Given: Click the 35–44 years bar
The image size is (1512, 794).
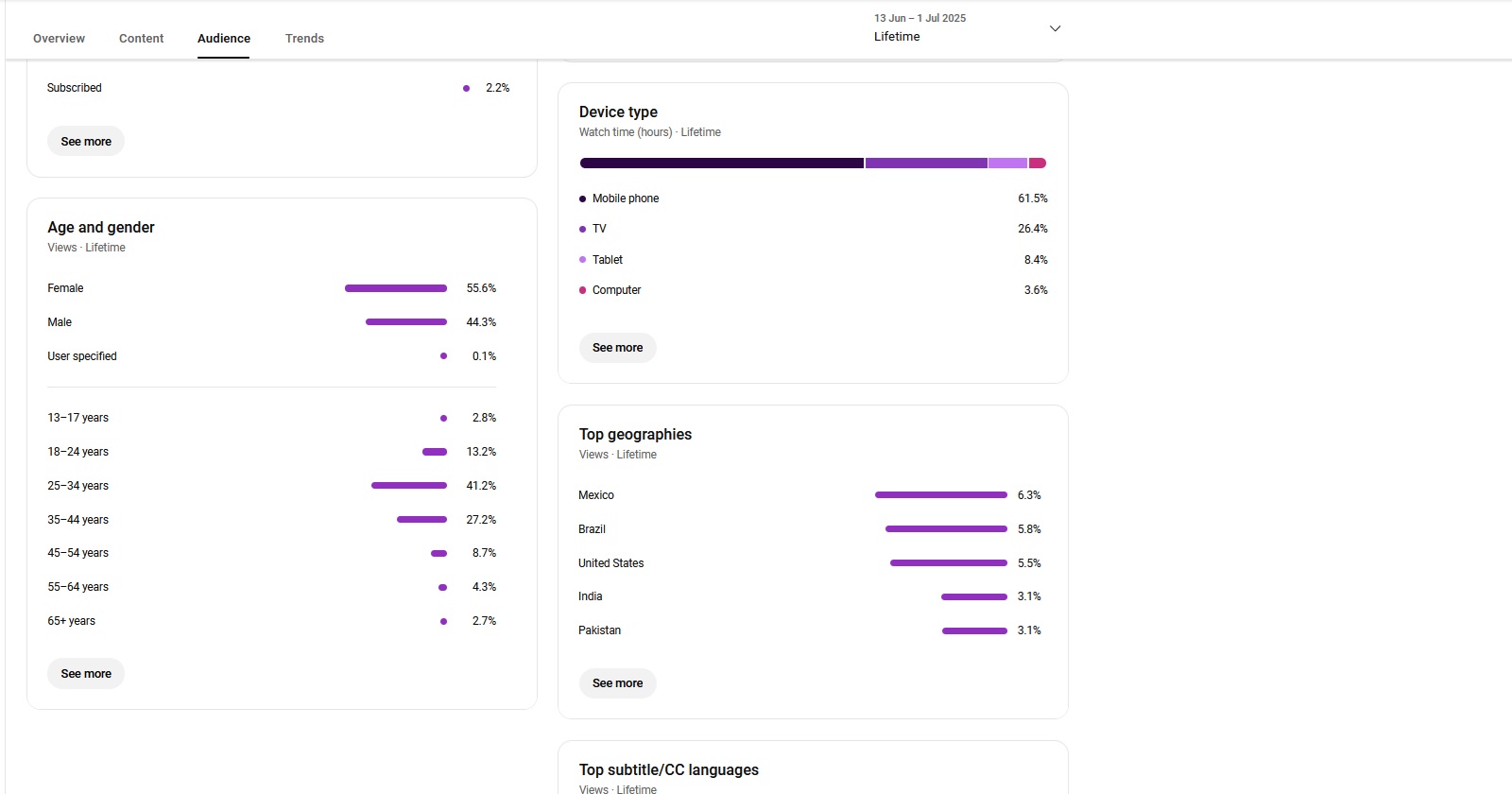Looking at the screenshot, I should click(x=422, y=520).
